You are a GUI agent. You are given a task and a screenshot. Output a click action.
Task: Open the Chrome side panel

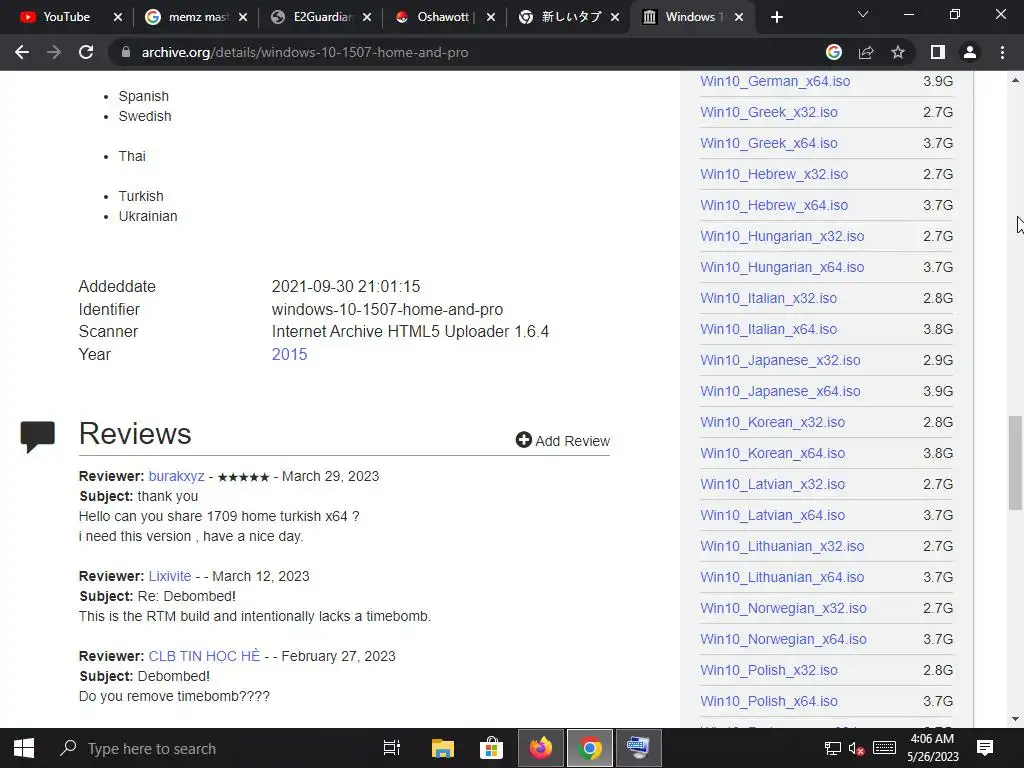(938, 52)
